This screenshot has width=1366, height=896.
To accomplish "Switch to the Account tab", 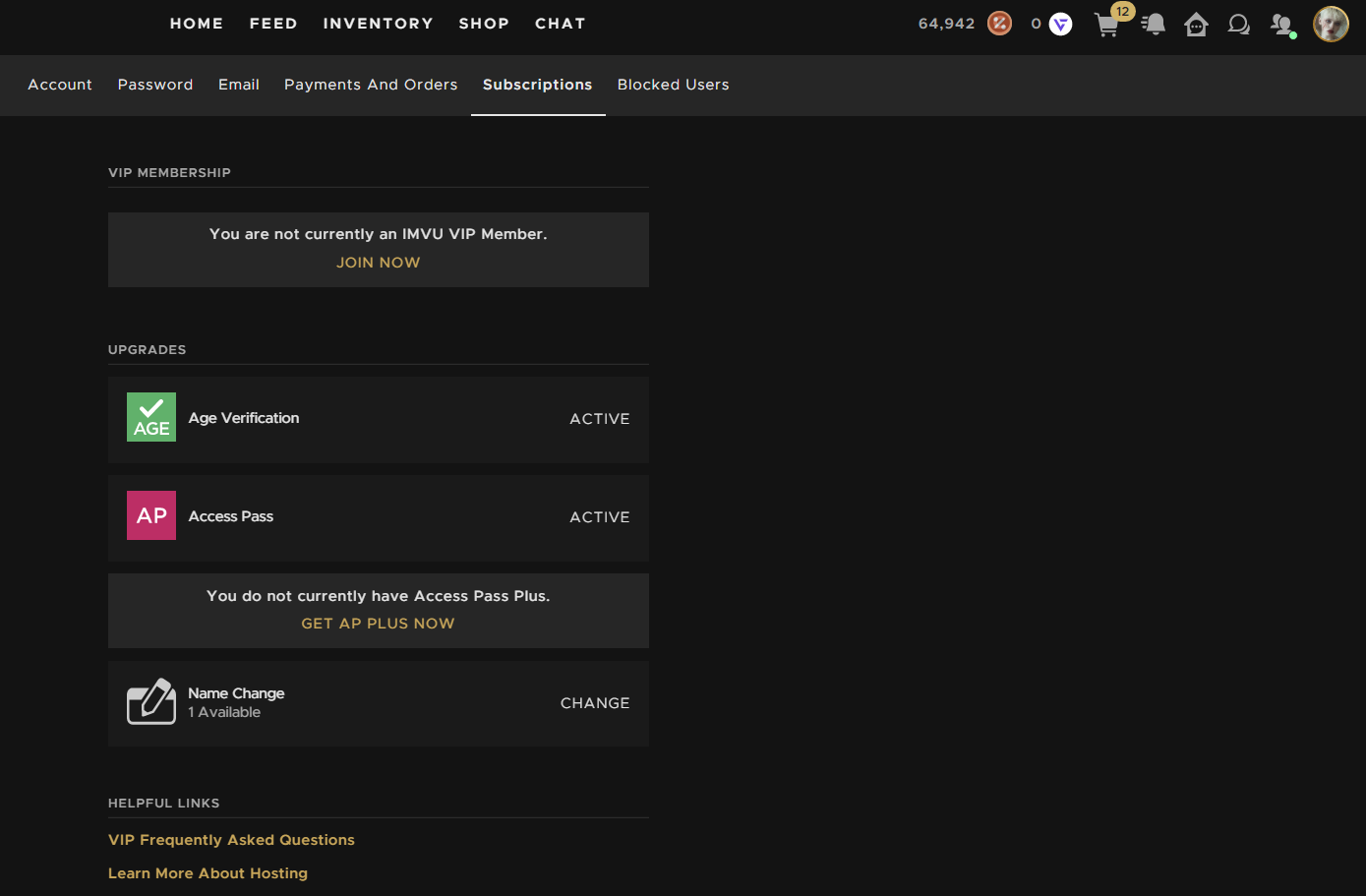I will [60, 85].
